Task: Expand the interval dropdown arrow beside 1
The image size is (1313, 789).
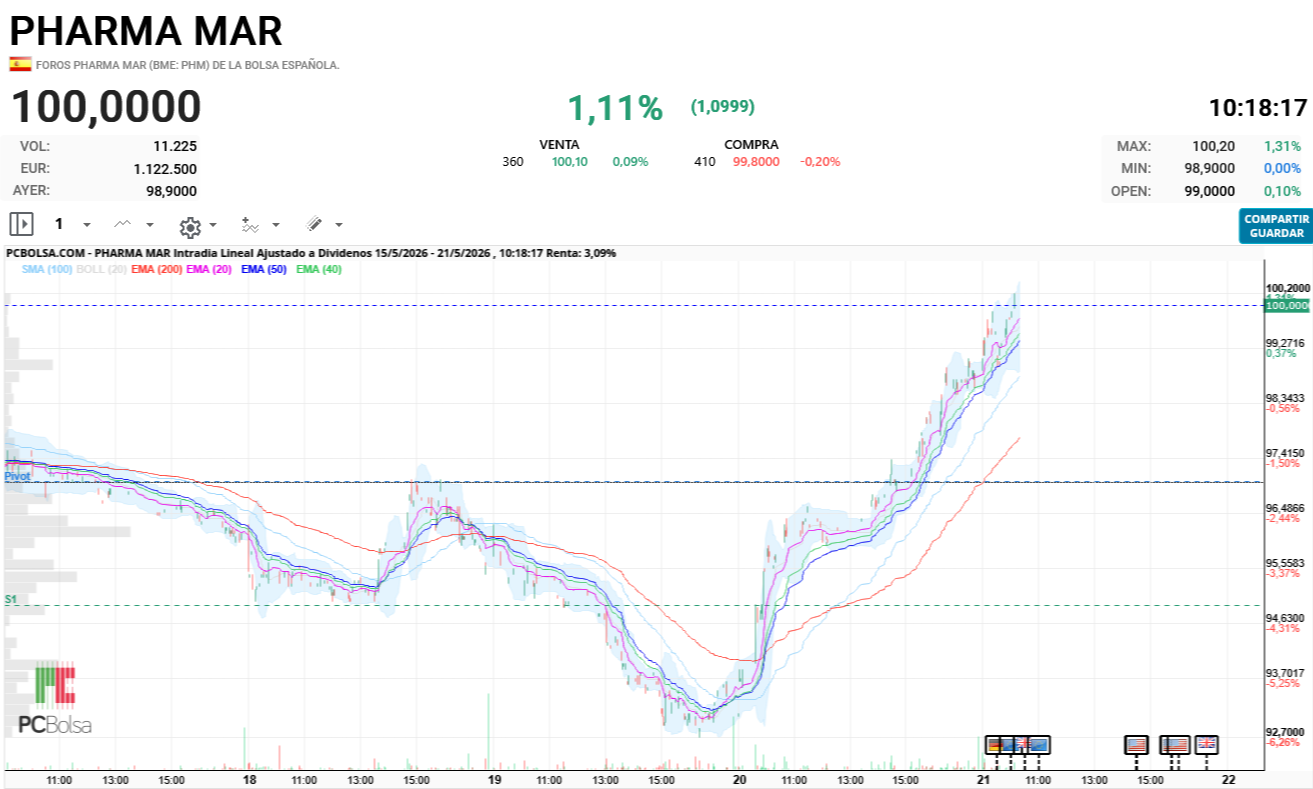Action: 87,225
